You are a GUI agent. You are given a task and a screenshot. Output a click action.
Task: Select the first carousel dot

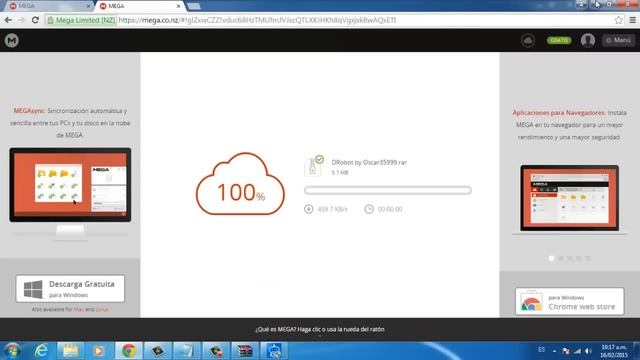551,258
